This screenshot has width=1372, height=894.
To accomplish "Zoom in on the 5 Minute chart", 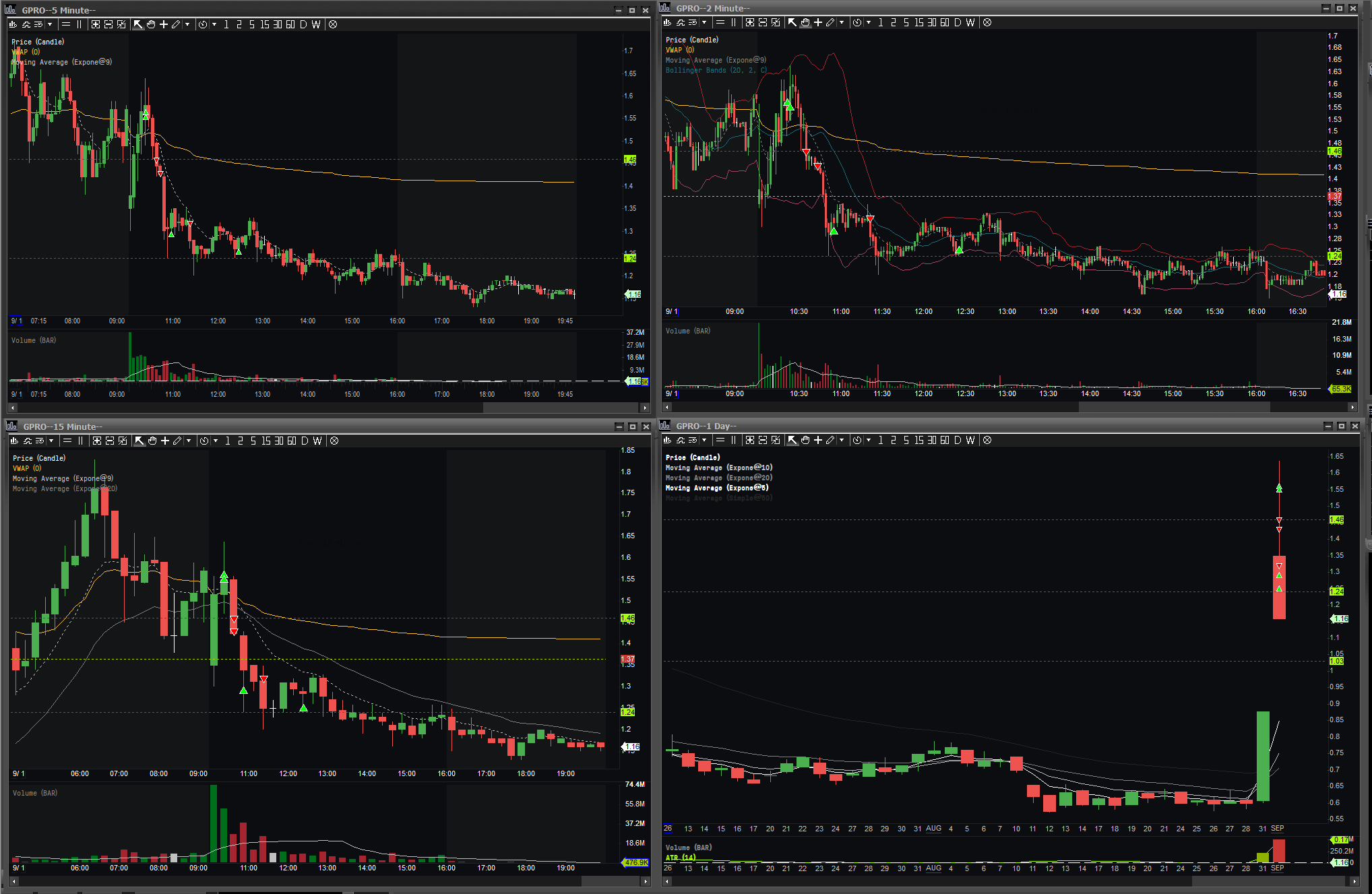I will pos(96,24).
